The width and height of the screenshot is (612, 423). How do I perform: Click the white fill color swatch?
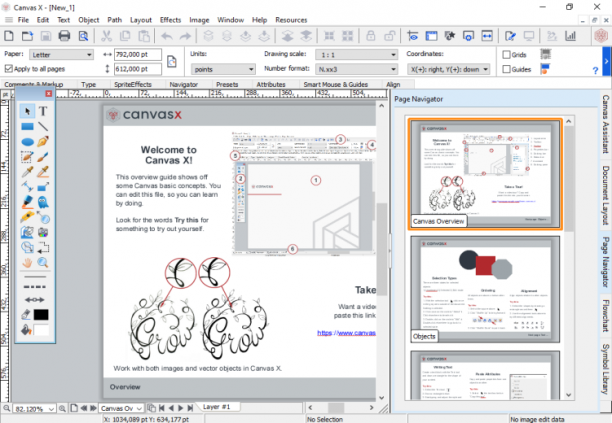coord(41,330)
